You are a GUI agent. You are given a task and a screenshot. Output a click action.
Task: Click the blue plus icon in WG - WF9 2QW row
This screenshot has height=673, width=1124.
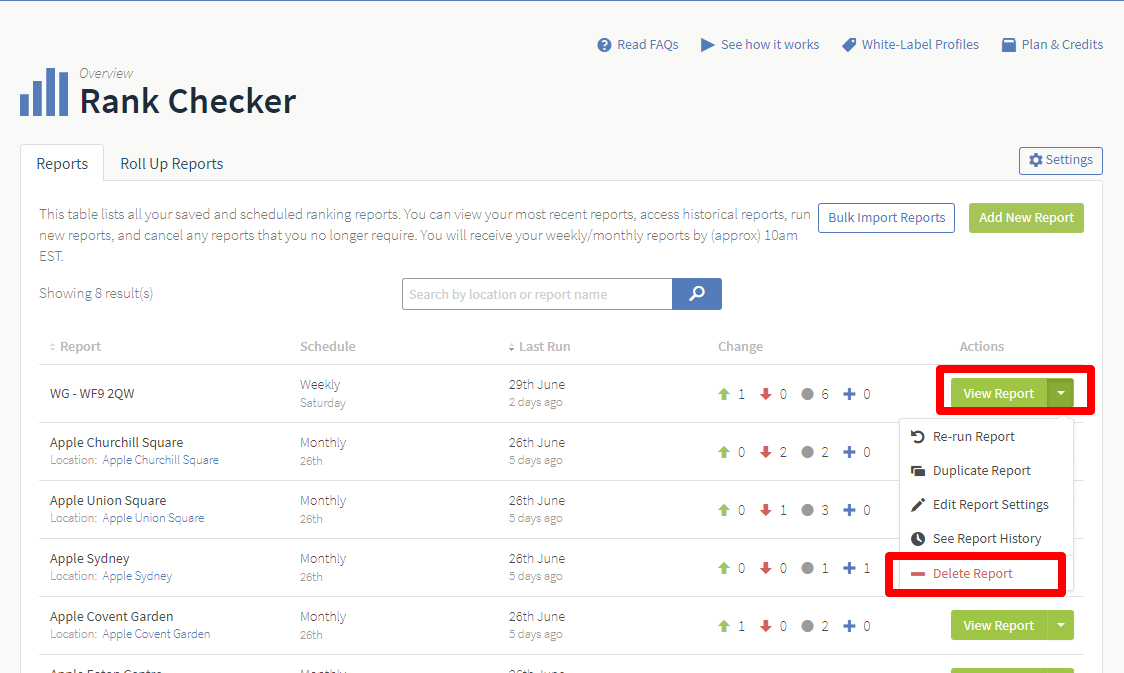849,394
